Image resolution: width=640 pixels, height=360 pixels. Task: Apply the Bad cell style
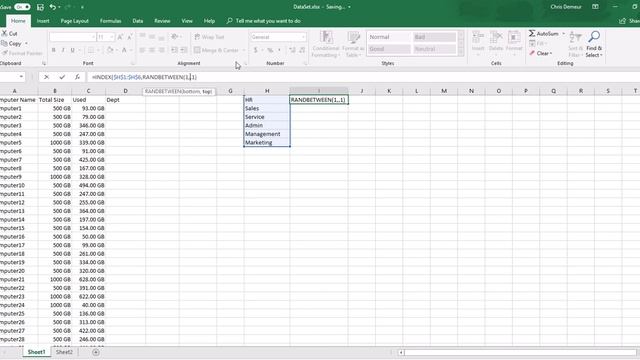pos(434,37)
